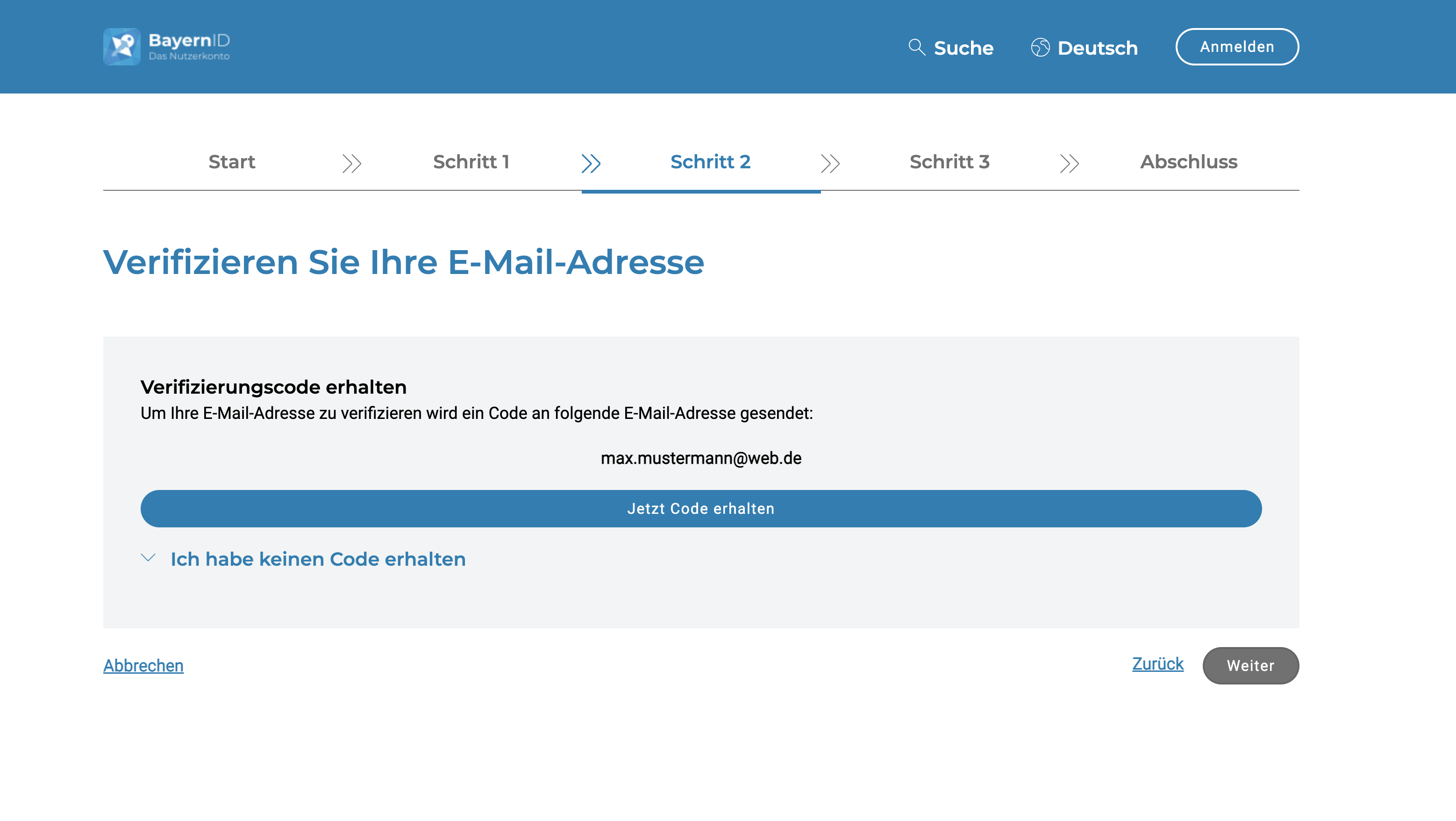Viewport: 1456px width, 821px height.
Task: Open the Suche search
Action: tap(951, 48)
